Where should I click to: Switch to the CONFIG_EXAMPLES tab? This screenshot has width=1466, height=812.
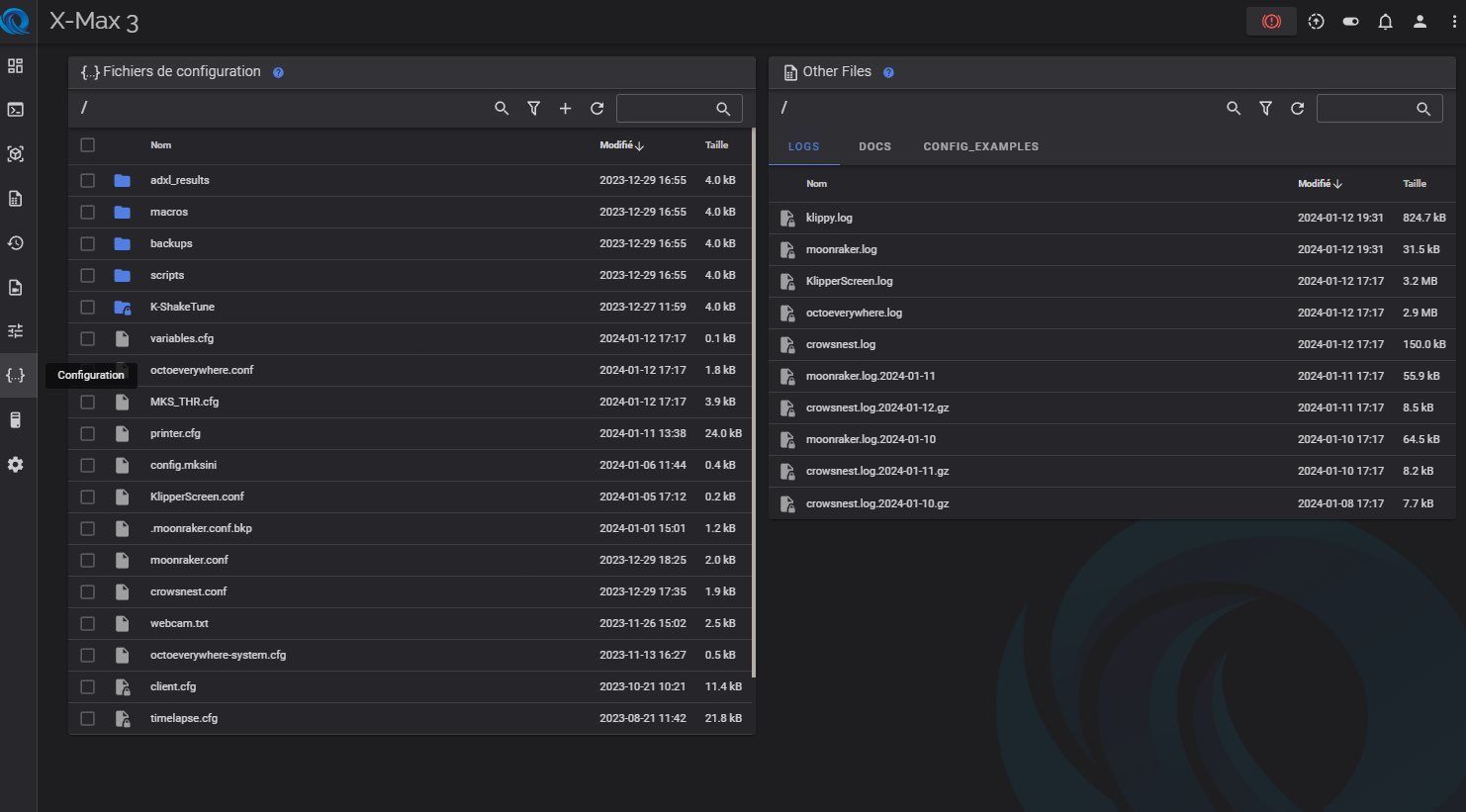pos(980,146)
